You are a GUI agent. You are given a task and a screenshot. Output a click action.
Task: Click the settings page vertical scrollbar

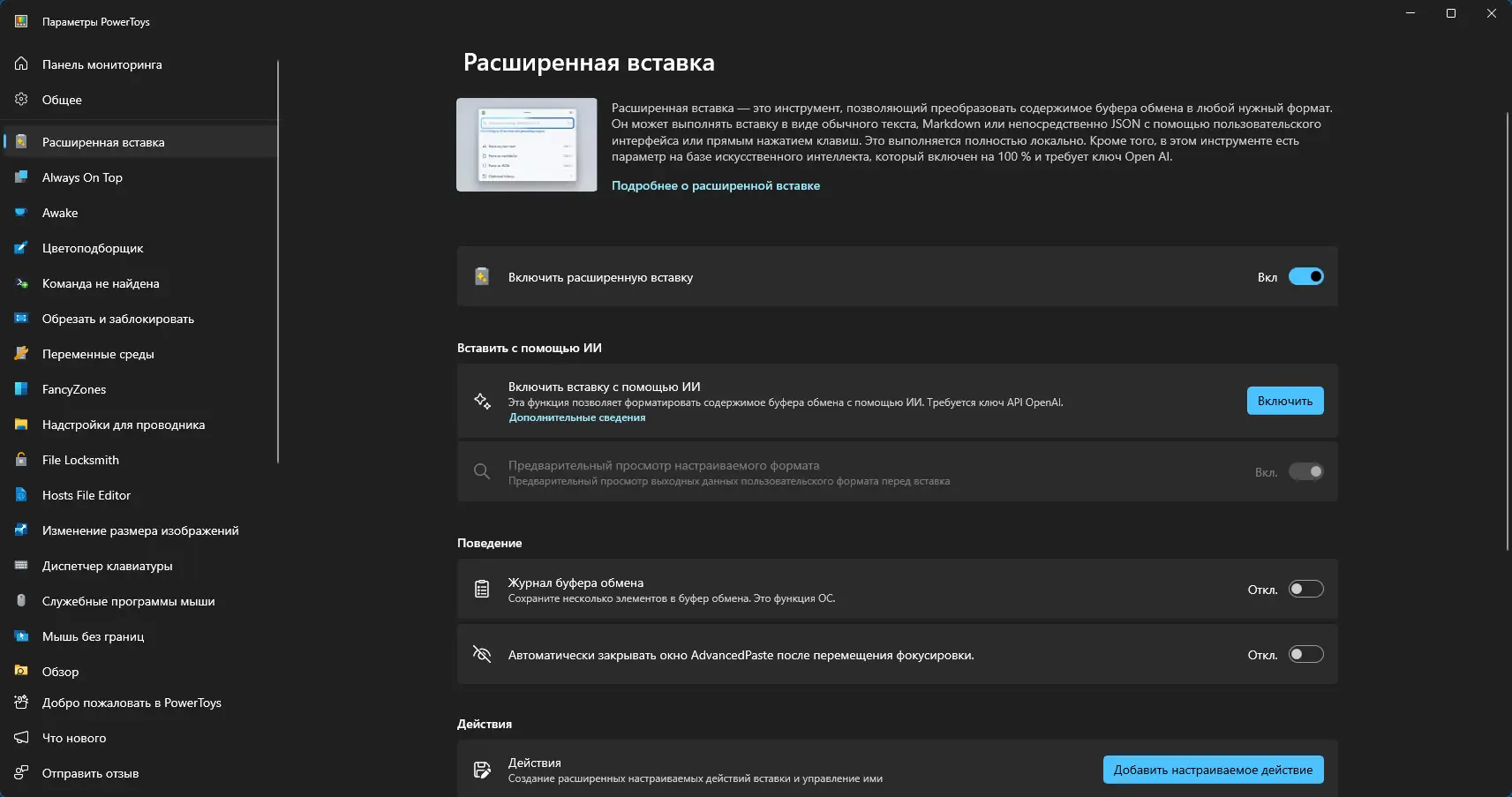tap(1508, 331)
